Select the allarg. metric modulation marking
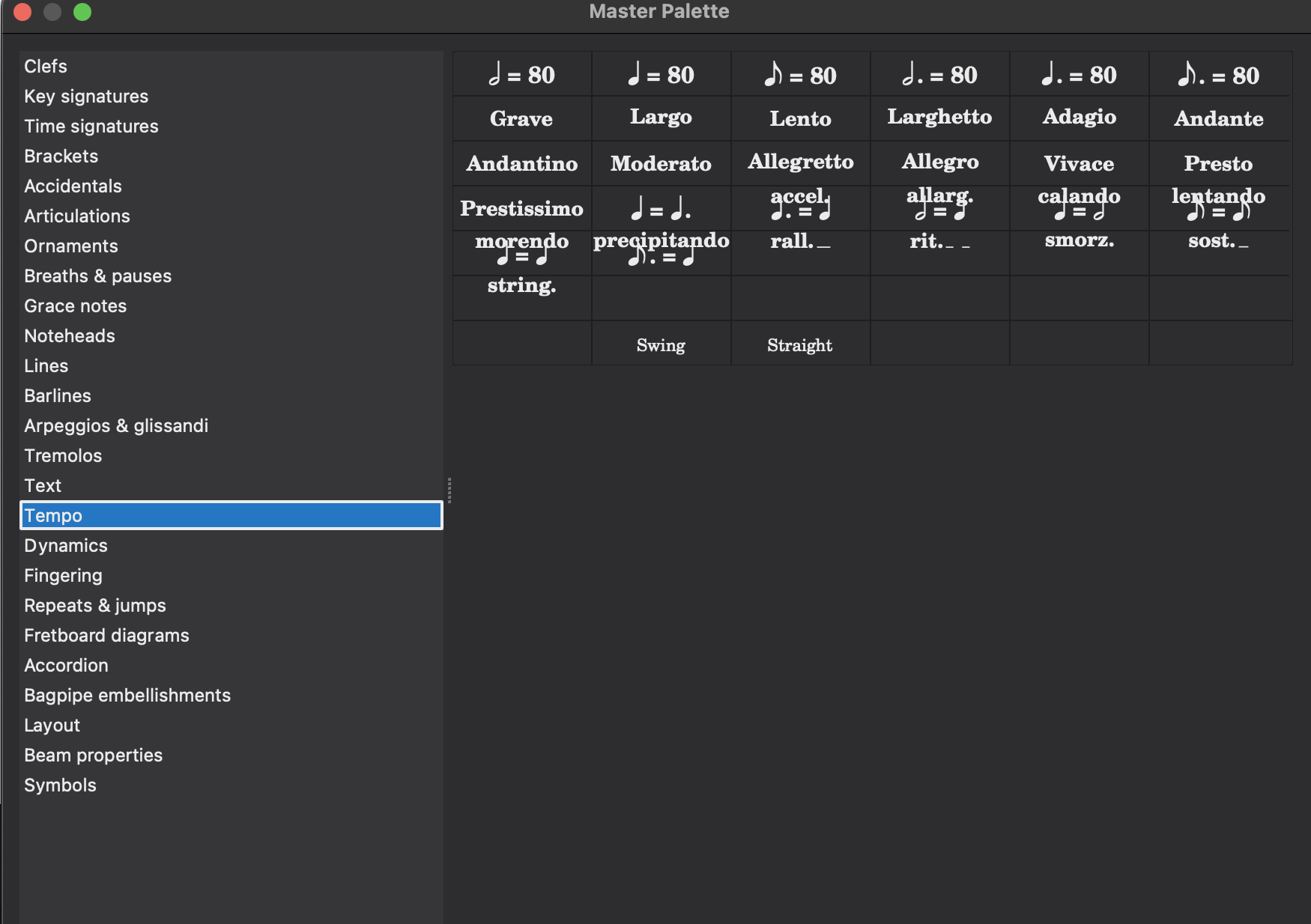The image size is (1311, 924). tap(939, 208)
